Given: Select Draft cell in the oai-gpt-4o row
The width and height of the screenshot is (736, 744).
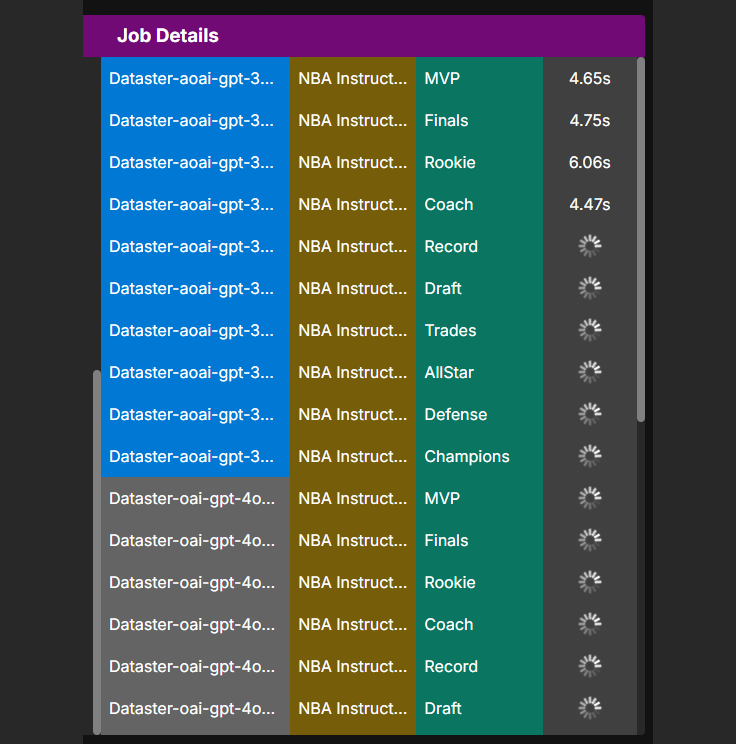Looking at the screenshot, I should (x=479, y=708).
